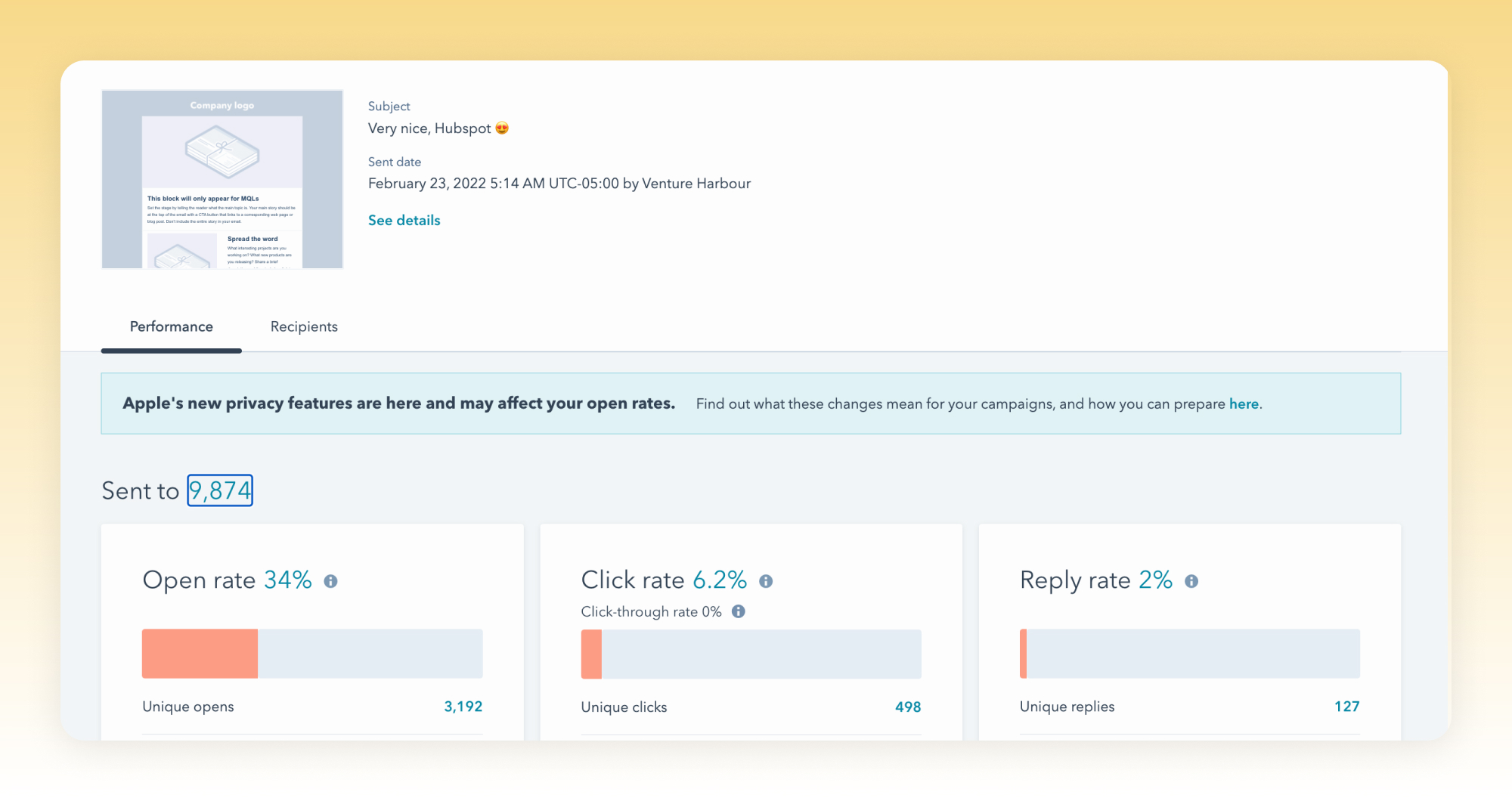This screenshot has height=801, width=1512.
Task: Click the Open rate progress bar
Action: click(312, 654)
